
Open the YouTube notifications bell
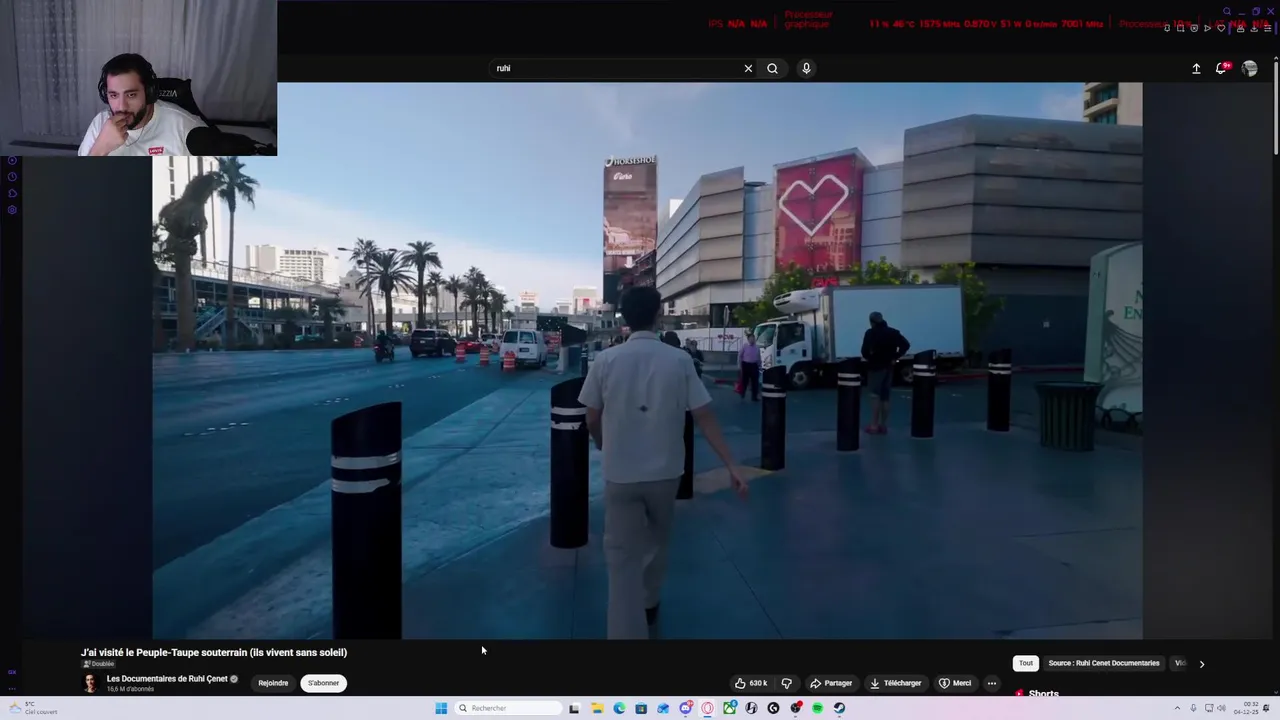[x=1221, y=68]
